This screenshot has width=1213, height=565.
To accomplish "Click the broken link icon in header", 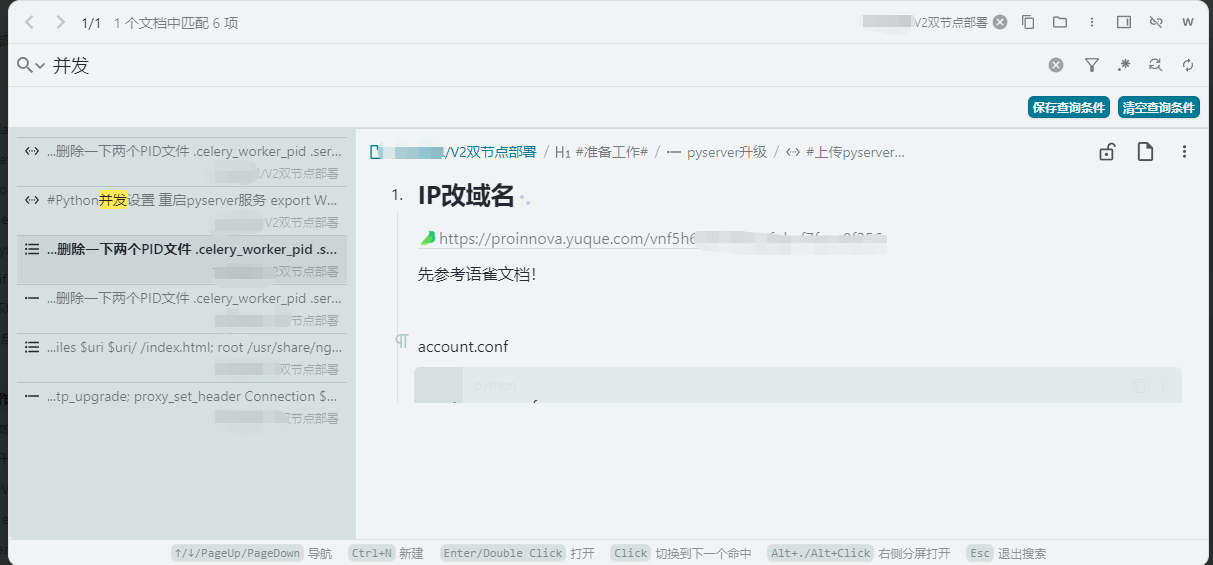I will pyautogui.click(x=1156, y=22).
